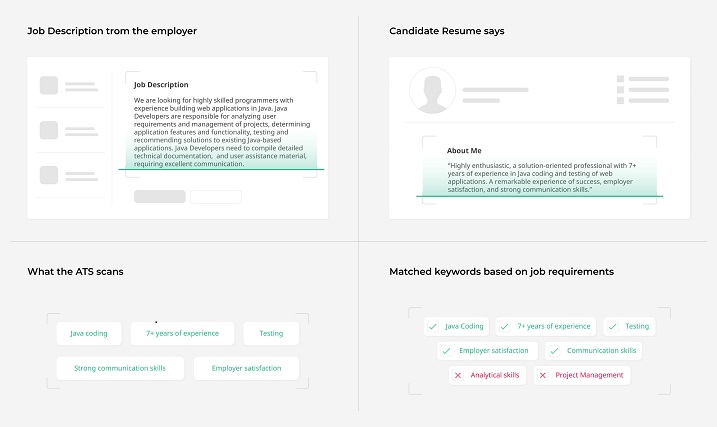Click the checkmark beside Communication skills
Image resolution: width=717 pixels, height=427 pixels.
point(554,351)
